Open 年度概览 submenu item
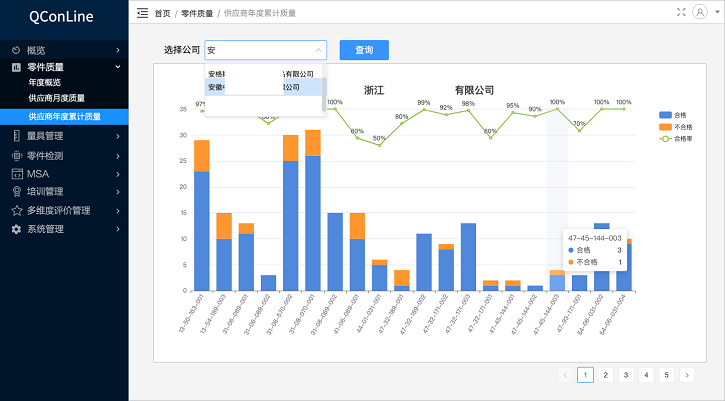725x401 pixels. pos(45,82)
